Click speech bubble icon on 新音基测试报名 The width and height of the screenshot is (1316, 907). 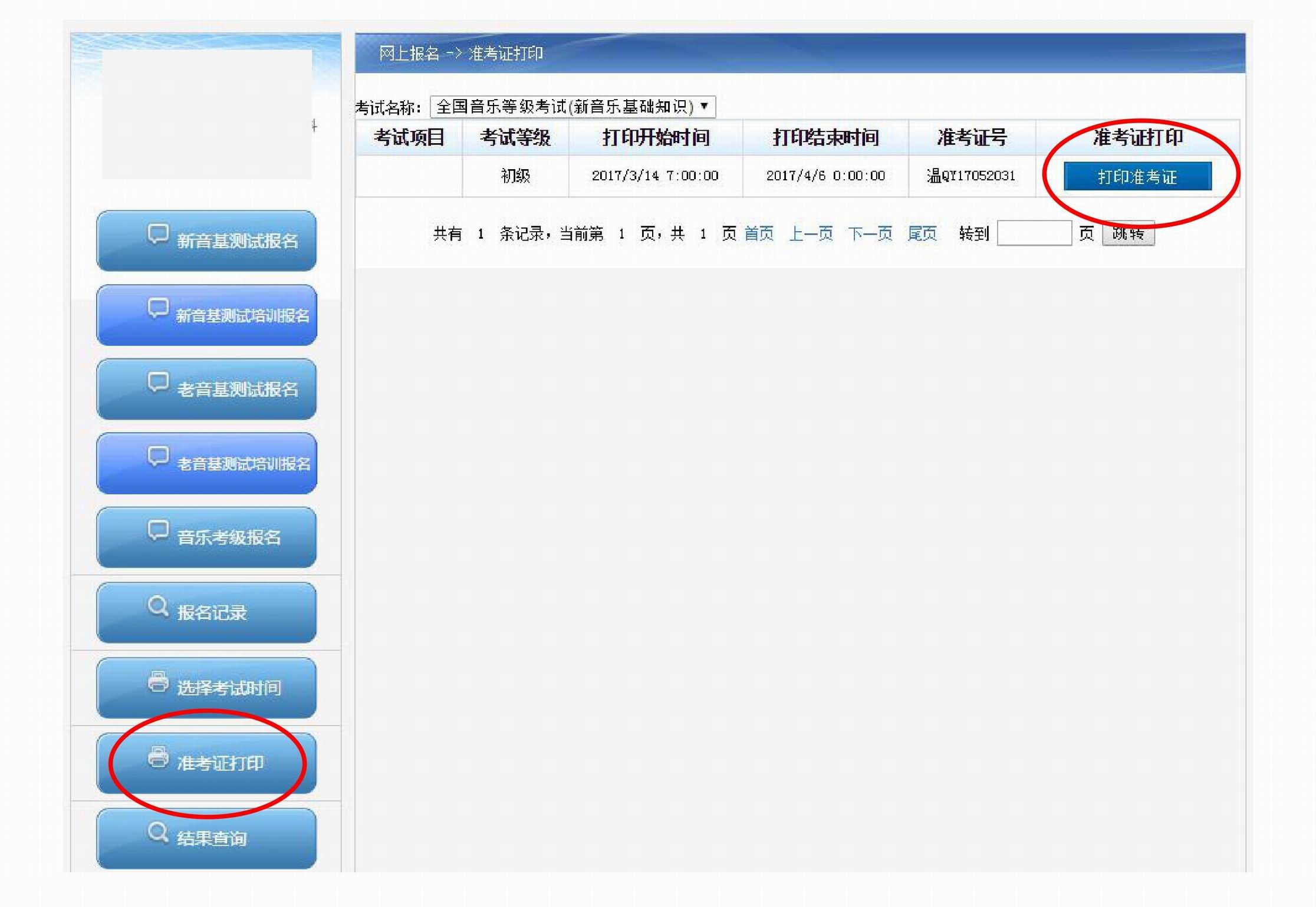point(158,234)
